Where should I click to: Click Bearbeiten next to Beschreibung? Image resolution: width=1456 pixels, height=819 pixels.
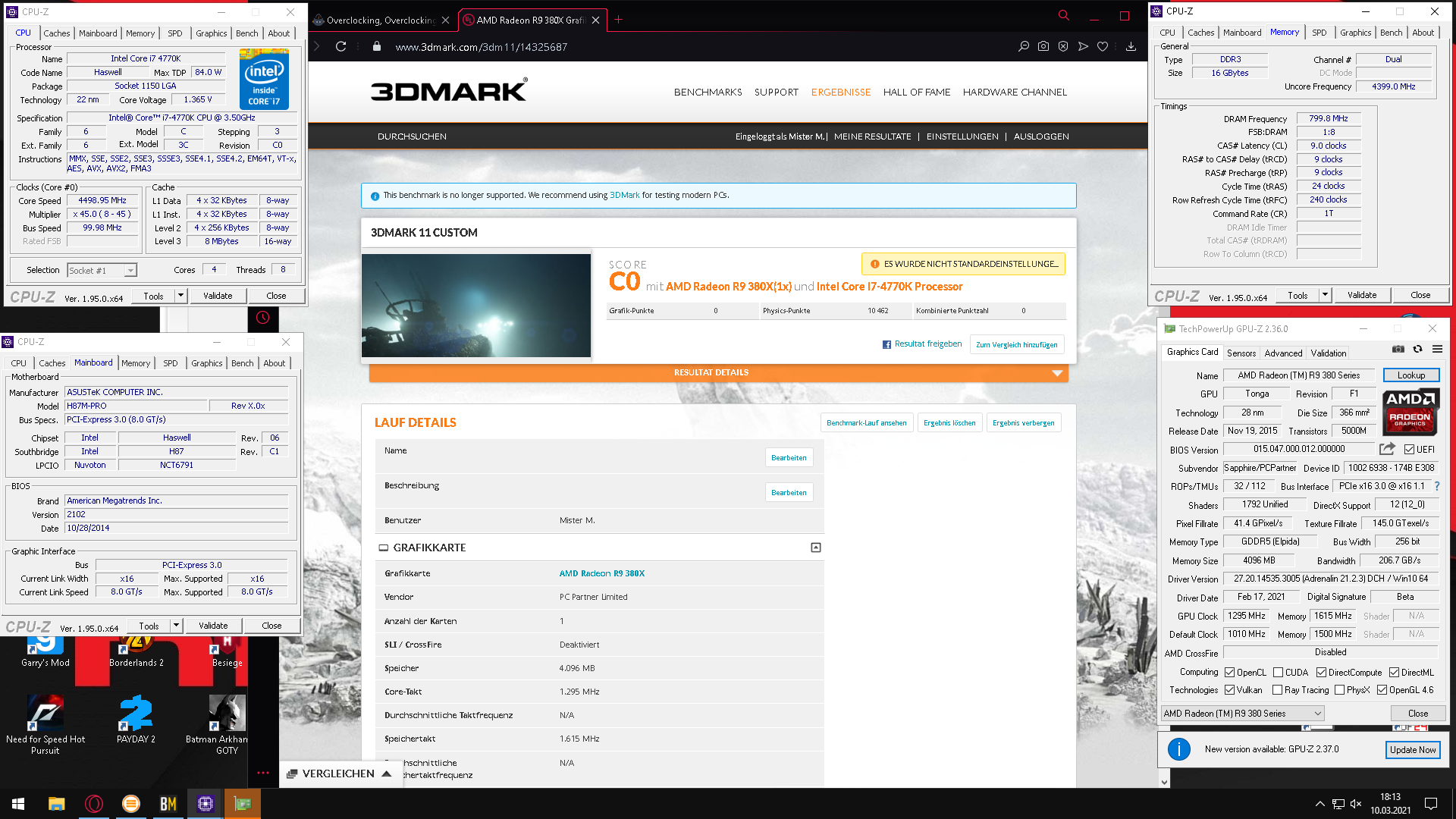click(x=789, y=493)
